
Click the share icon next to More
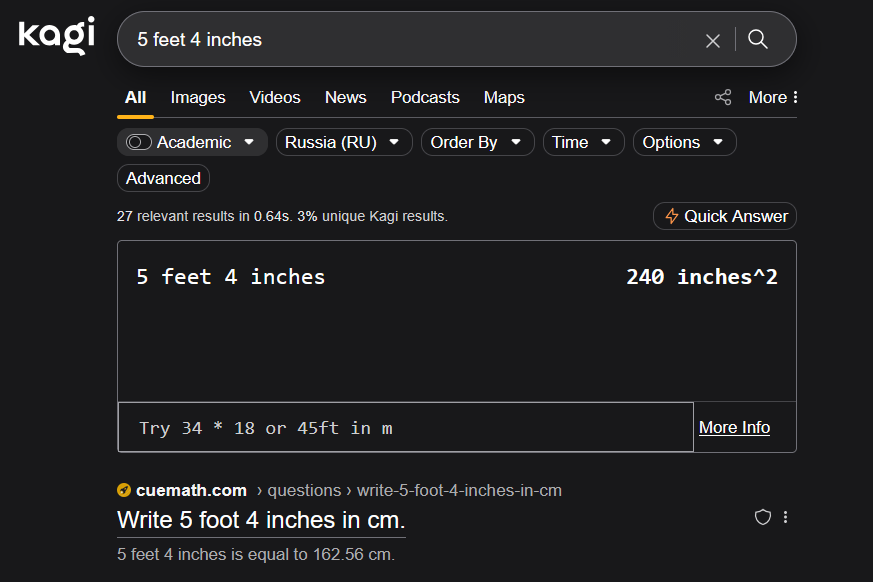(x=723, y=97)
